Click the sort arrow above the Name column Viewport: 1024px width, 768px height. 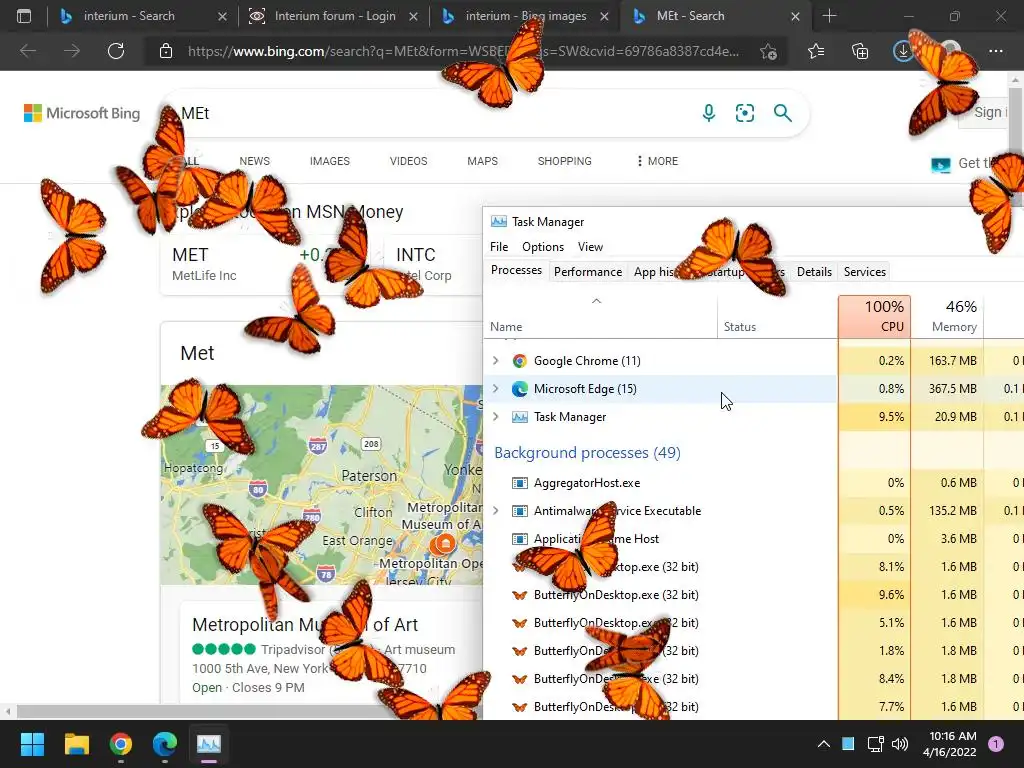coord(596,301)
